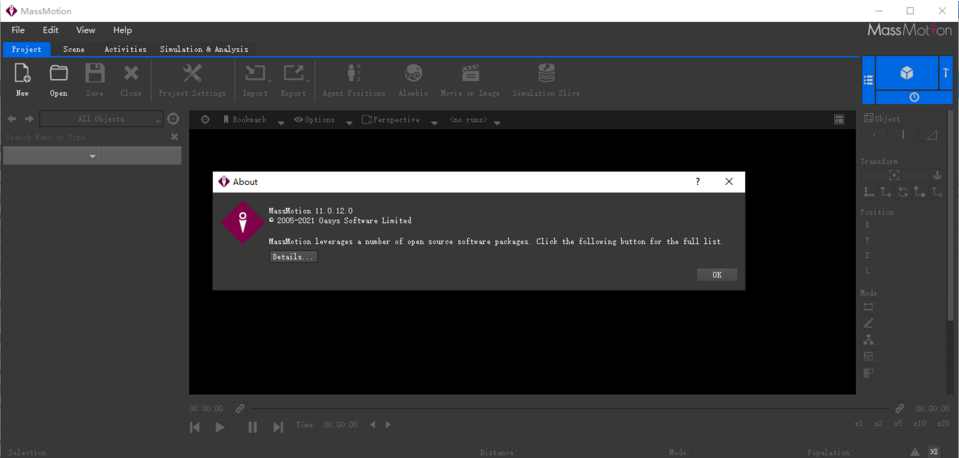This screenshot has height=458, width=959.
Task: Expand the Options dropdown in viewport
Action: [x=349, y=123]
